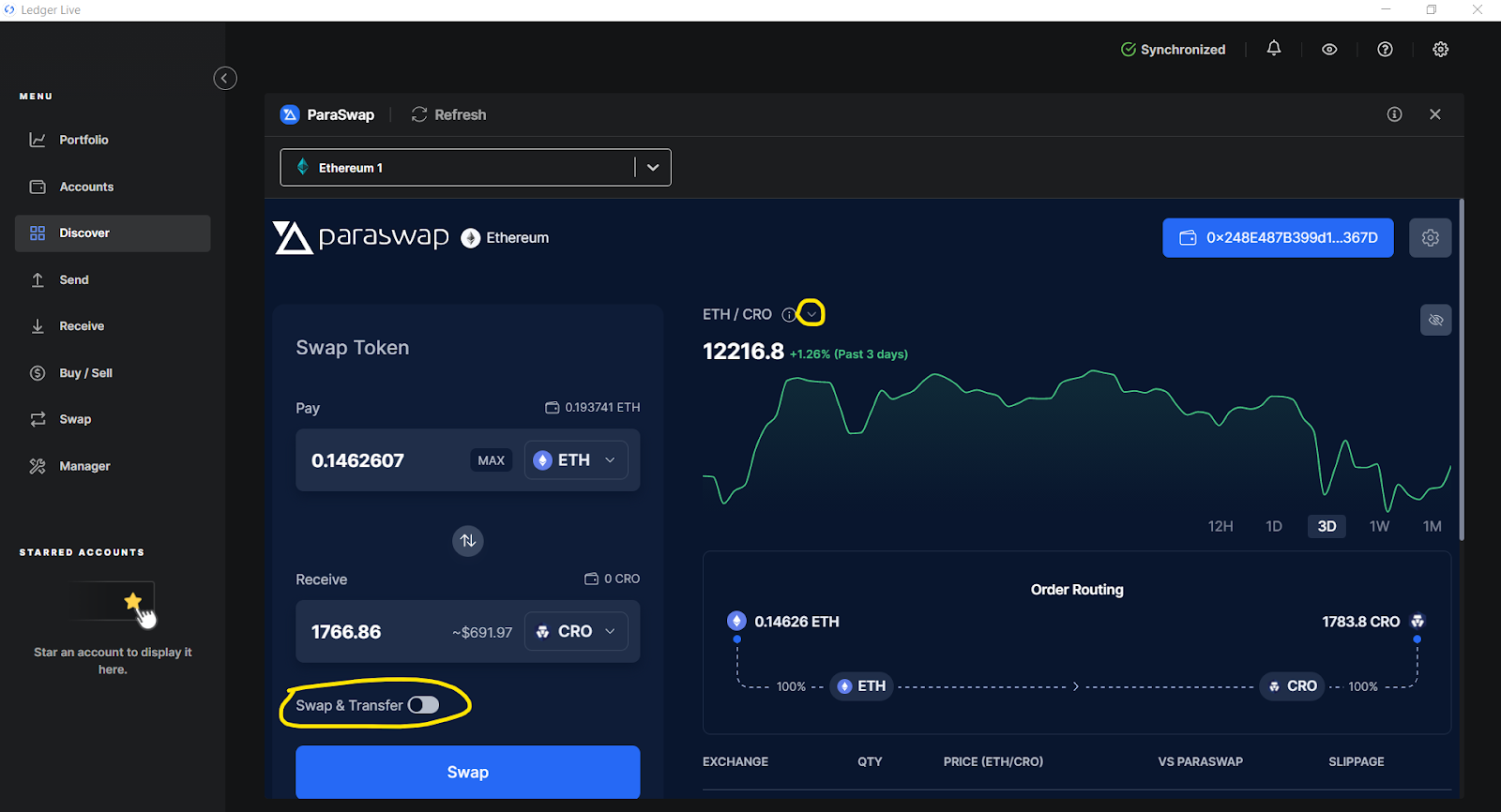Click the 0 CRO wallet balance

click(613, 579)
